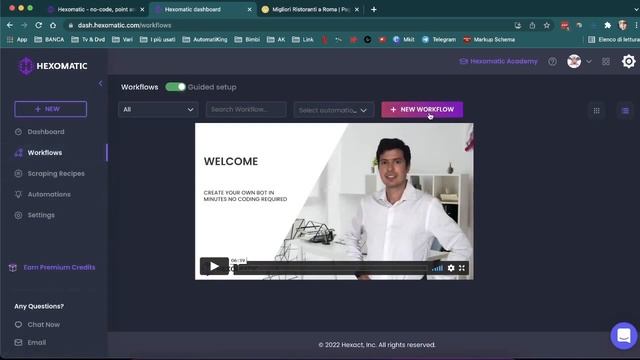
Task: Click the Earn Premium Credits gift icon
Action: pyautogui.click(x=13, y=268)
